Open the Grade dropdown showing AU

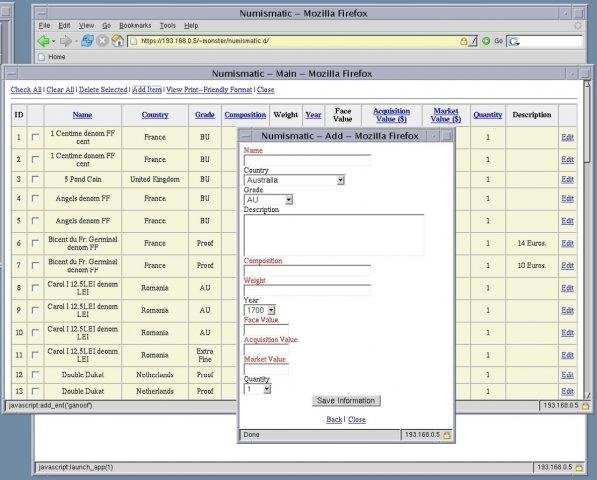click(x=268, y=199)
